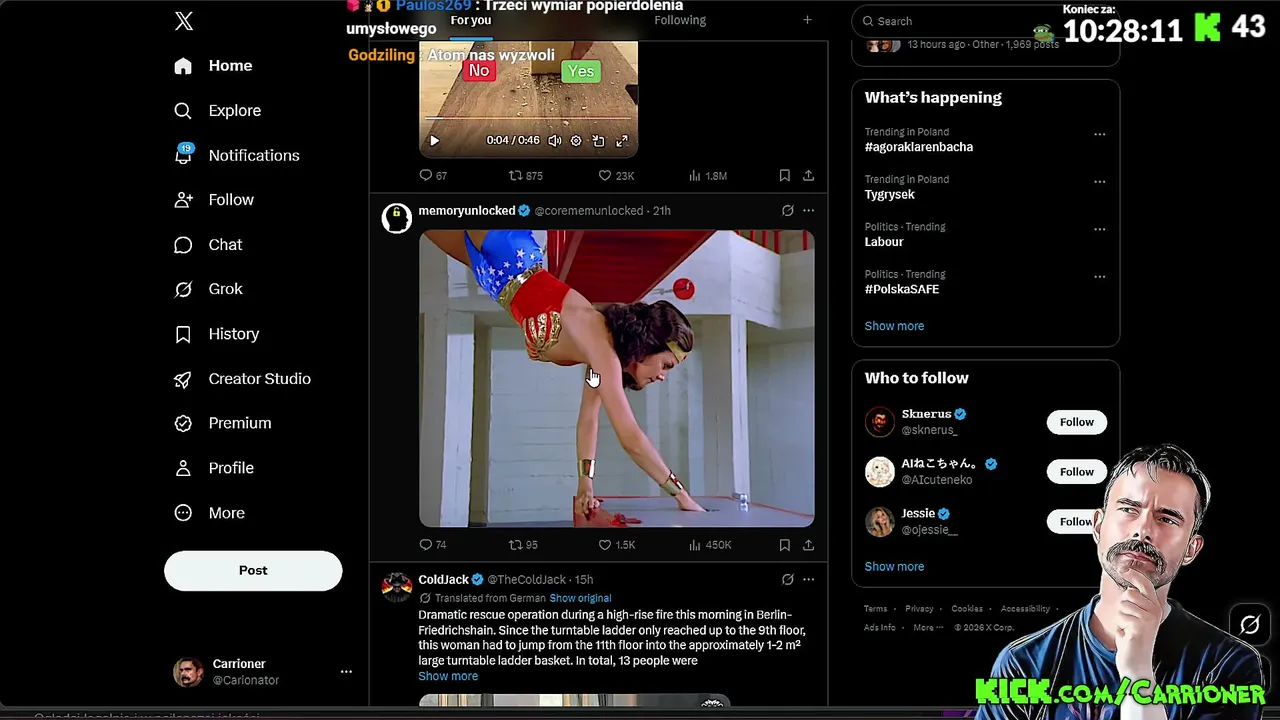Open more options on memoryunlocked post
Viewport: 1280px width, 720px height.
(808, 211)
